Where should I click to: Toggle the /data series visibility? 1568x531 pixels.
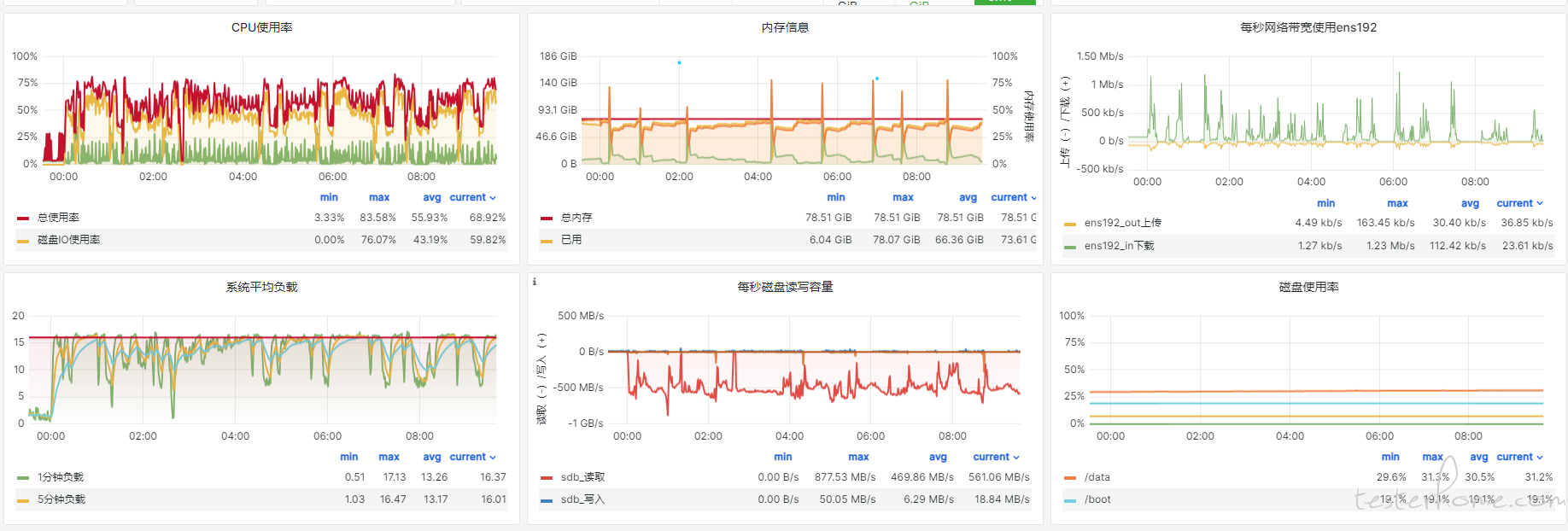(x=1097, y=477)
